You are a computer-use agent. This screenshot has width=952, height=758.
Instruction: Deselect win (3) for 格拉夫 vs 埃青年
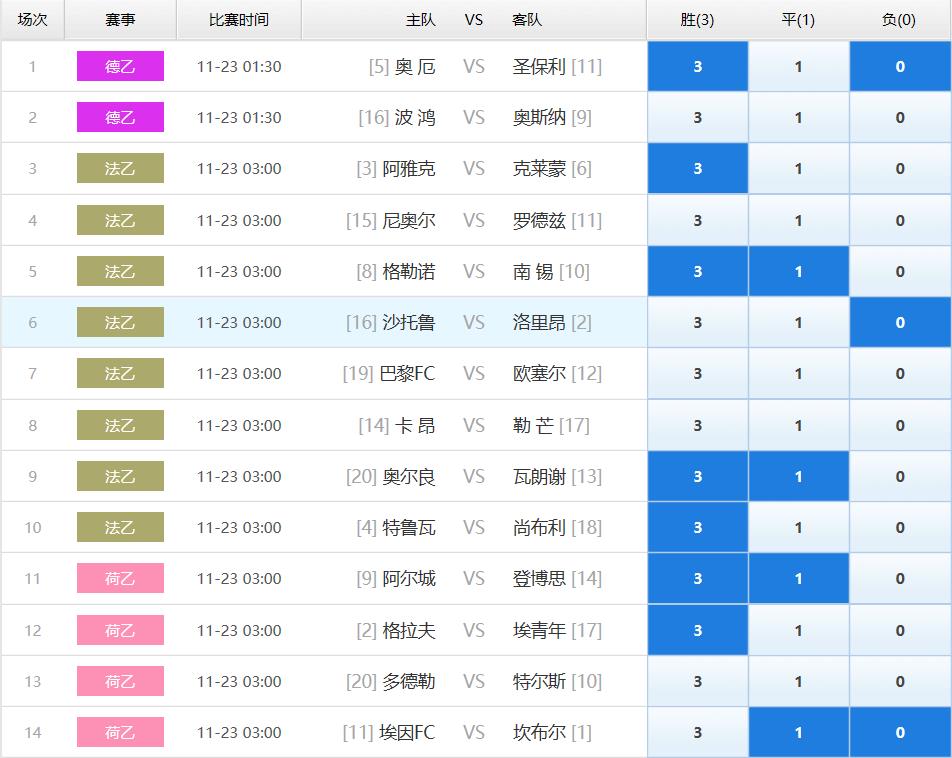(x=698, y=630)
